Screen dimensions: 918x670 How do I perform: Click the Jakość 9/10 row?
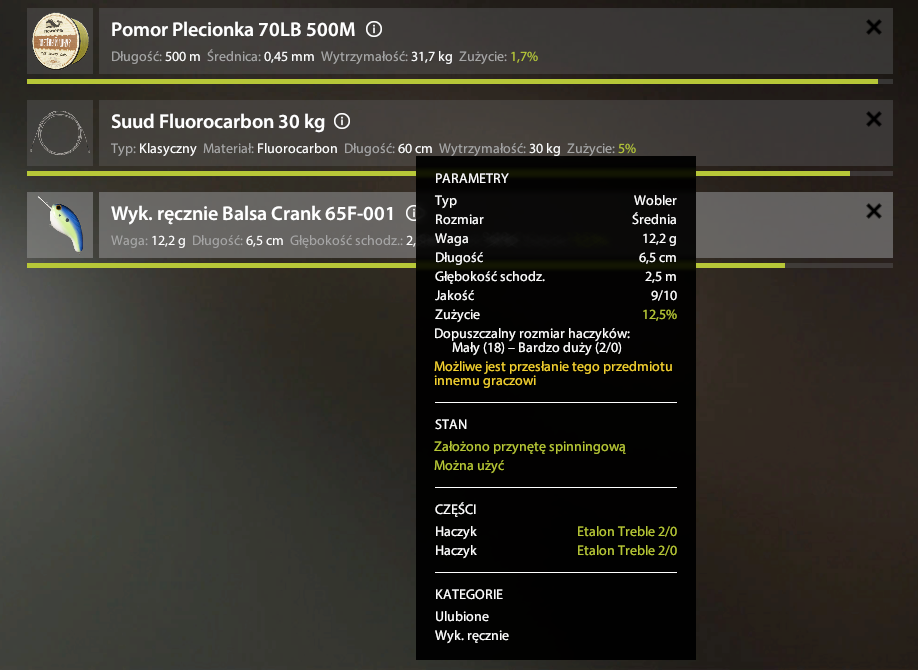click(556, 296)
